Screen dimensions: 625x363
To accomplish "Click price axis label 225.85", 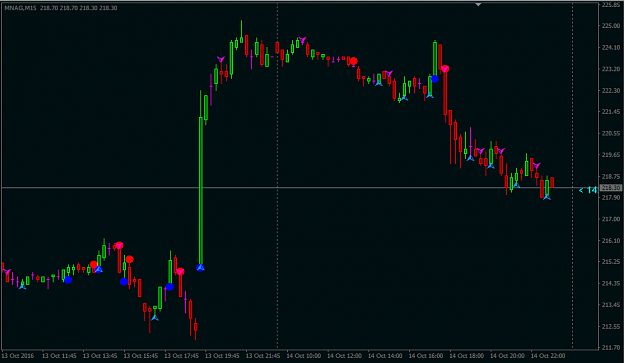I will (611, 5).
